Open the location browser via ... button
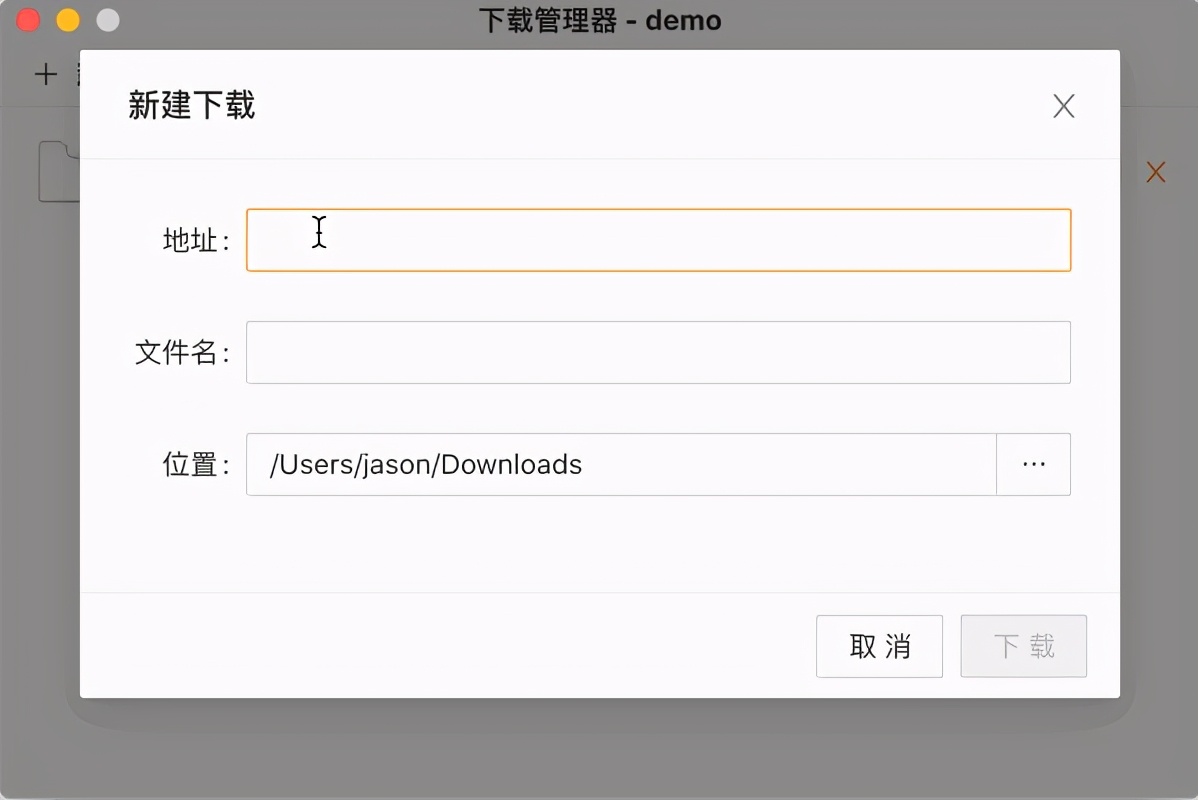The height and width of the screenshot is (800, 1198). pos(1034,464)
